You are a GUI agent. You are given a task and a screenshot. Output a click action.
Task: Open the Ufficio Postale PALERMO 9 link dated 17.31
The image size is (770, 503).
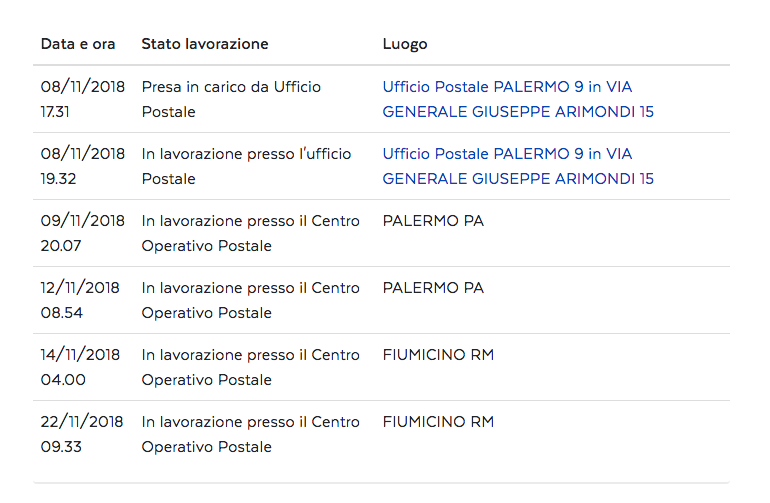tap(518, 99)
